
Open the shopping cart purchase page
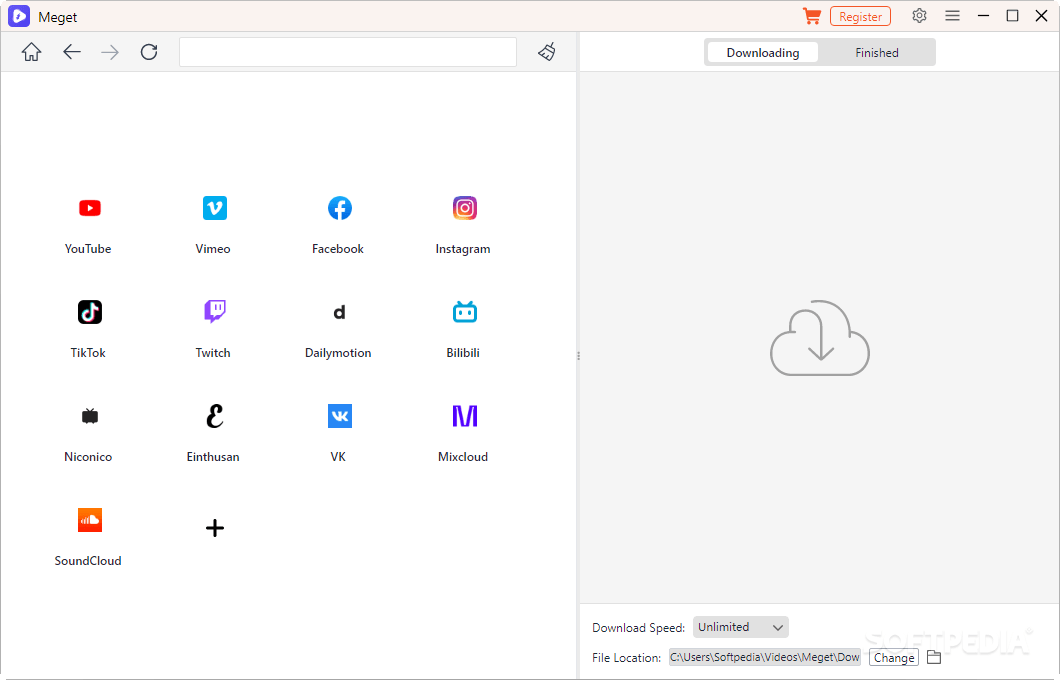coord(812,16)
